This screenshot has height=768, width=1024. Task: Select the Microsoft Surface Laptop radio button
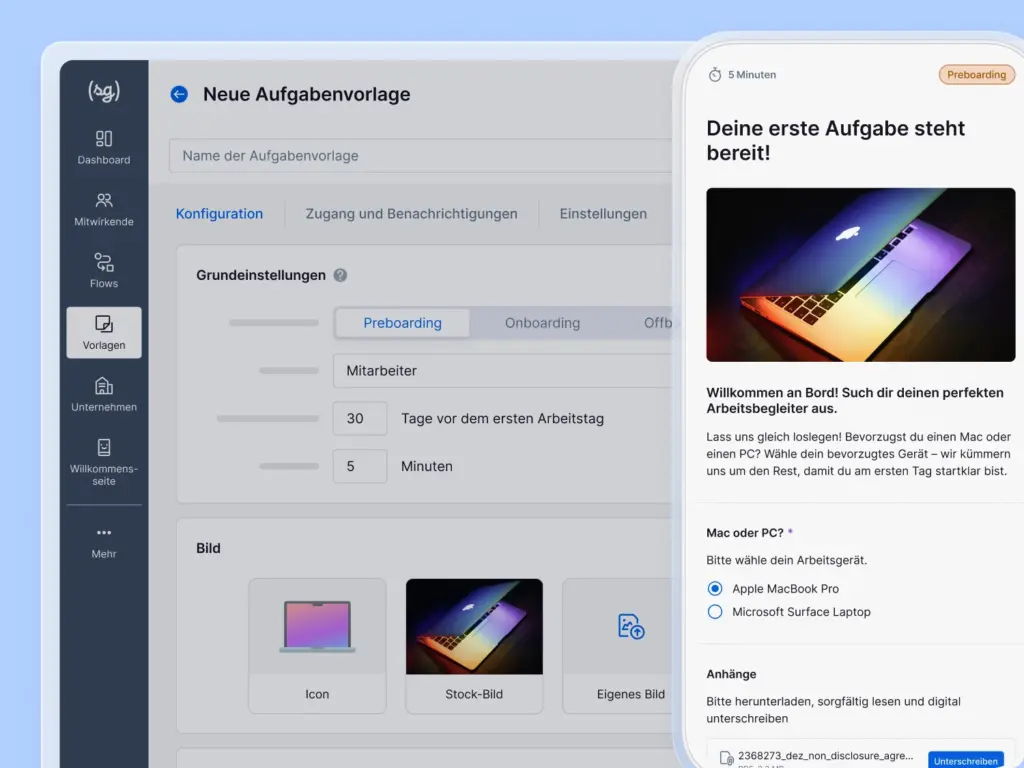(x=714, y=611)
